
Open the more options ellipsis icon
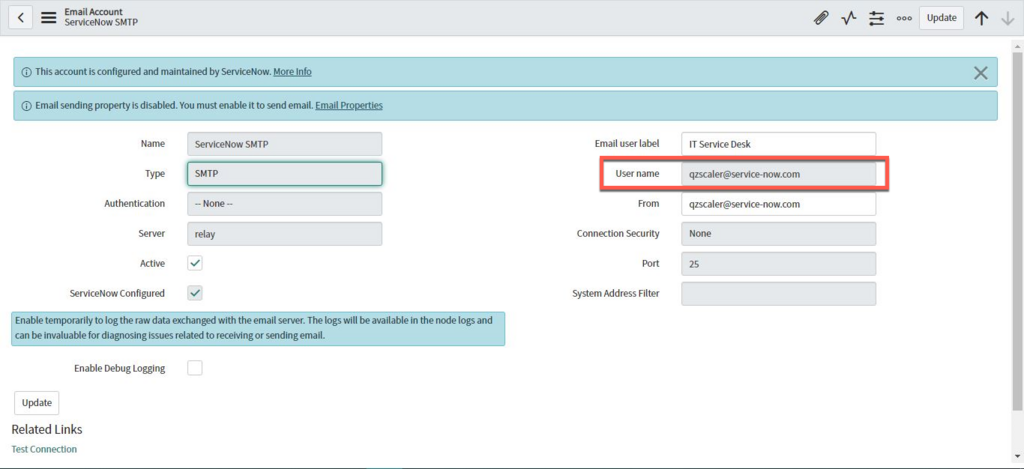[x=904, y=18]
